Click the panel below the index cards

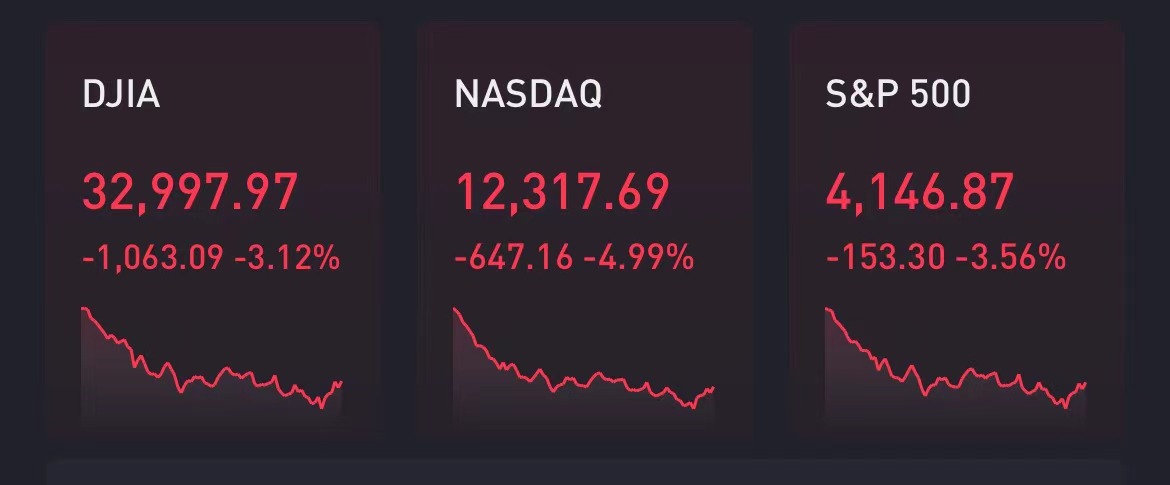pyautogui.click(x=585, y=473)
